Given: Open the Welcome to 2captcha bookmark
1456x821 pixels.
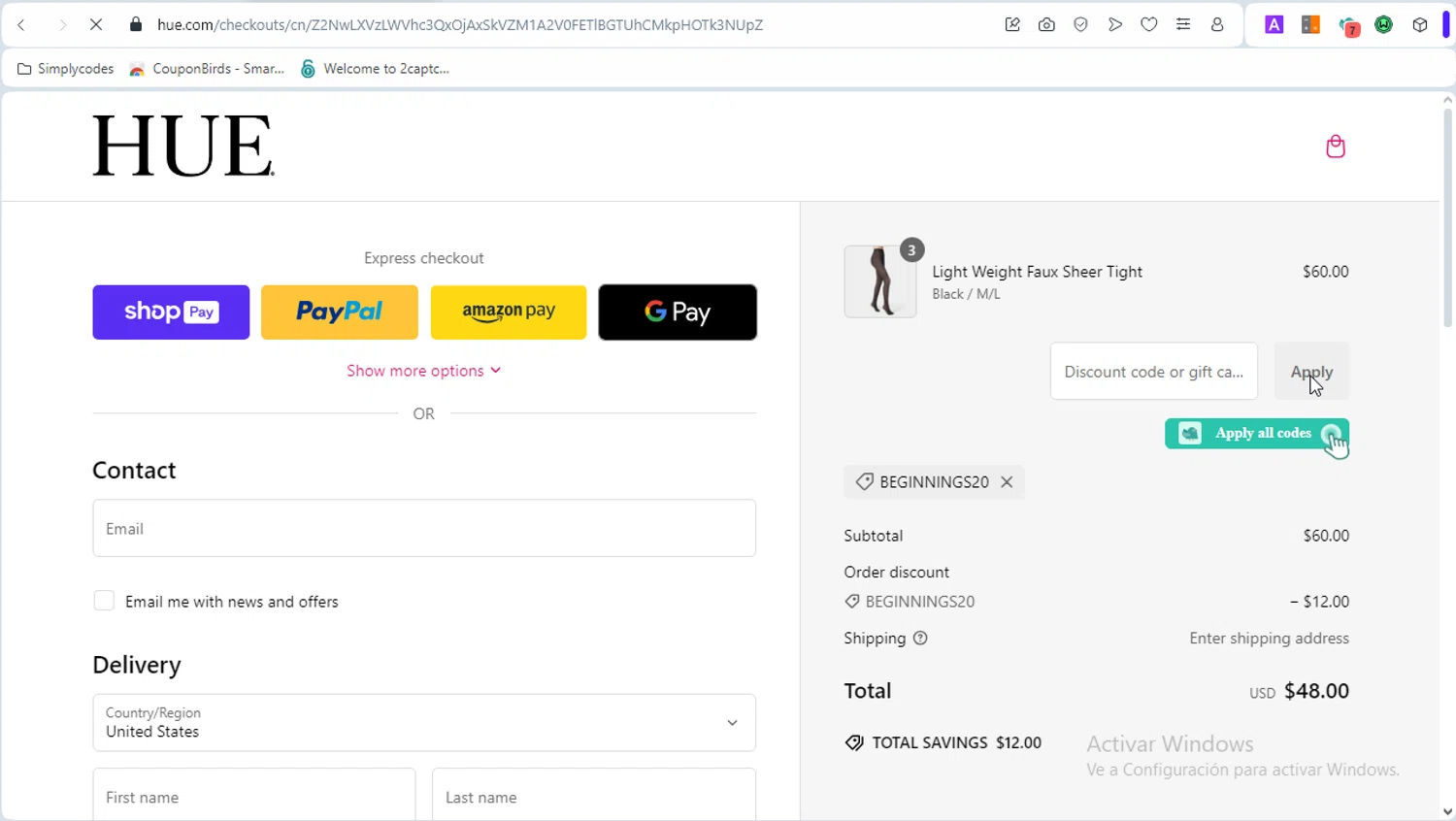Looking at the screenshot, I should (x=375, y=69).
